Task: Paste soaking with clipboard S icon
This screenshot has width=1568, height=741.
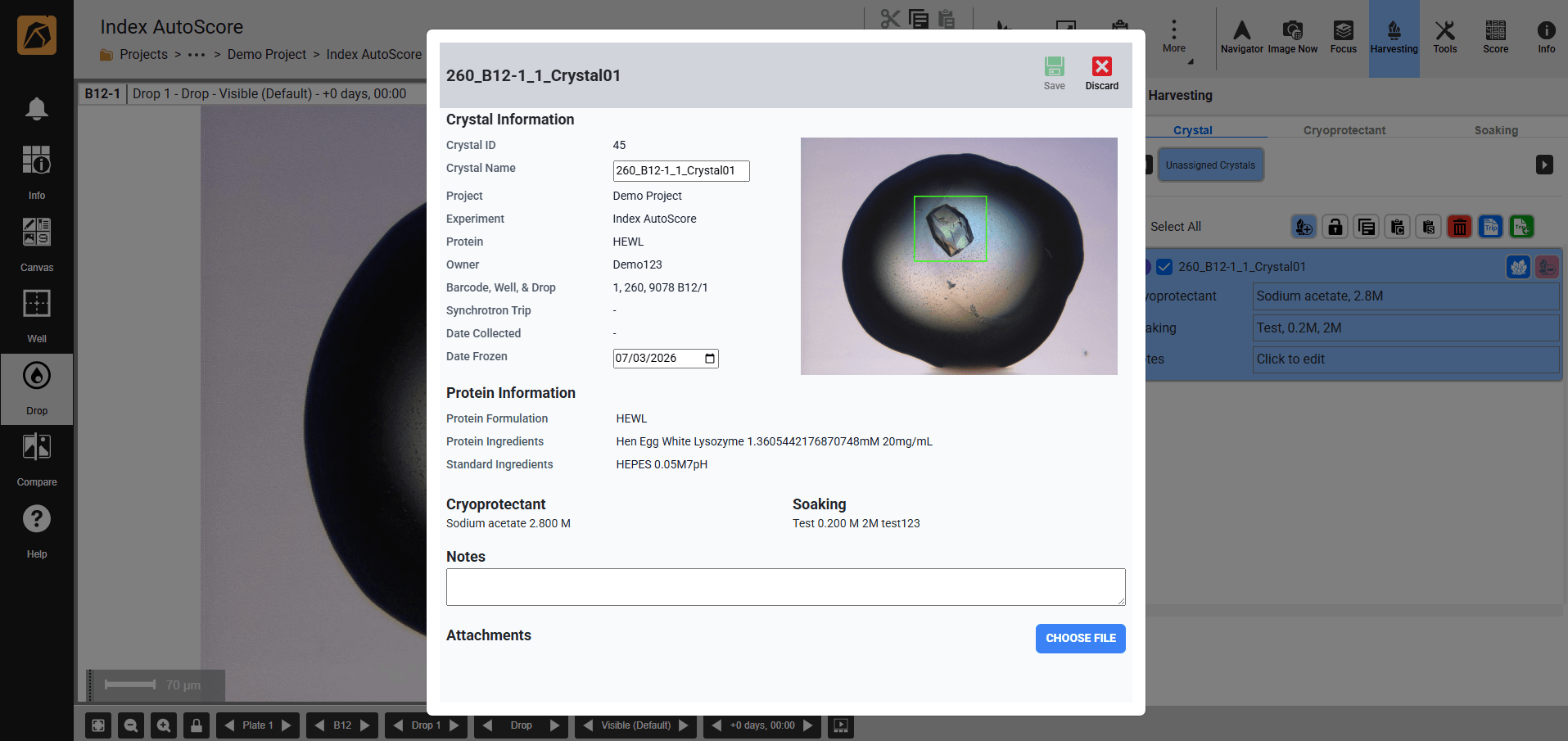Action: (1428, 227)
